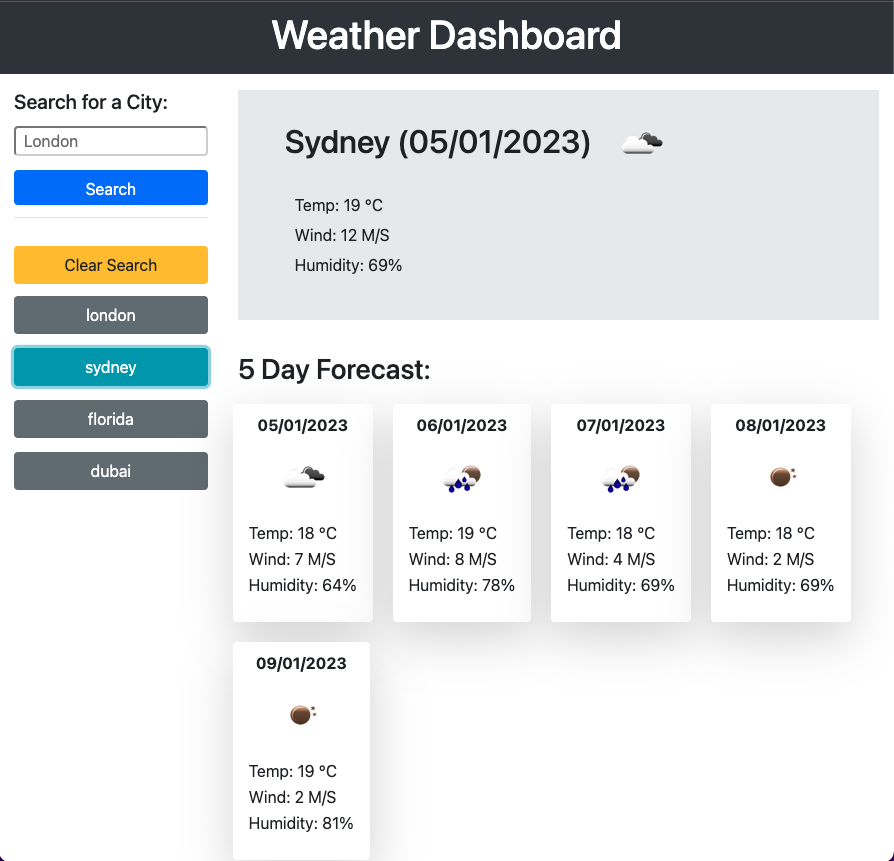This screenshot has width=894, height=861.
Task: Select the highlighted sydney history button
Action: pyautogui.click(x=110, y=367)
